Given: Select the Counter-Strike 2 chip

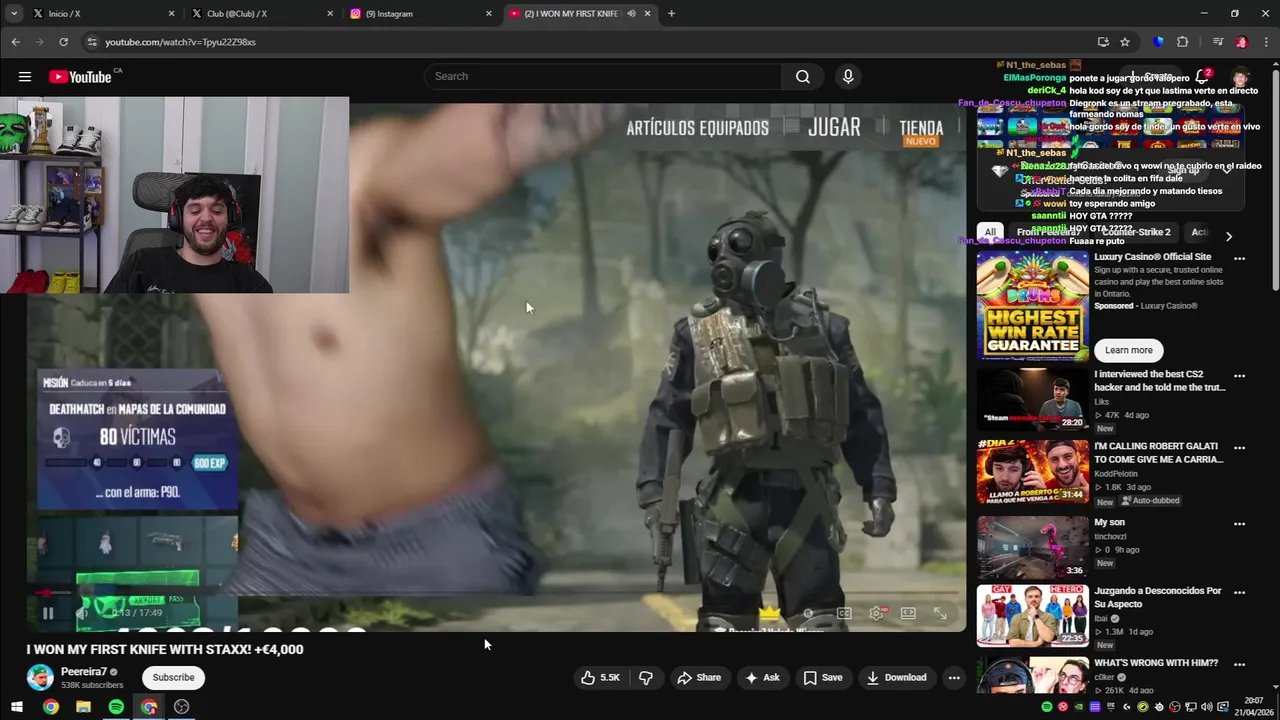Looking at the screenshot, I should point(1135,232).
